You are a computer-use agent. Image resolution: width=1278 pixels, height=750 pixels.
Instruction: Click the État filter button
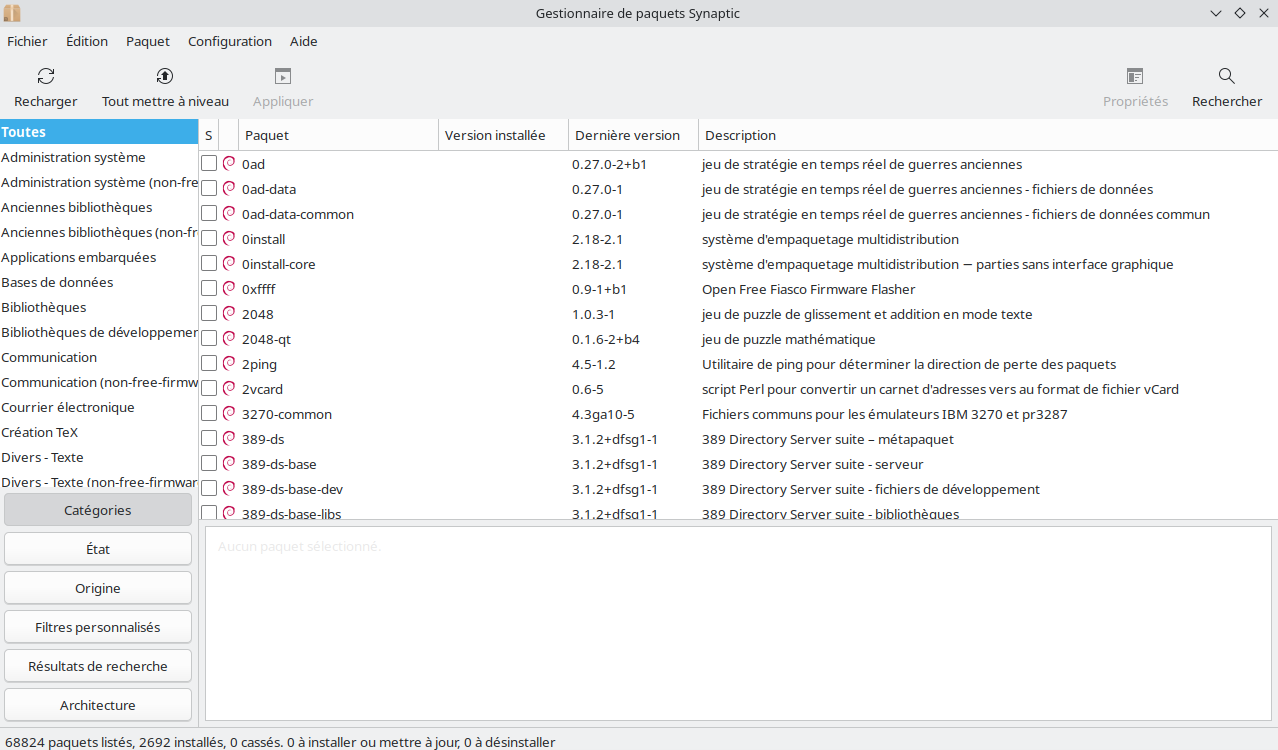click(98, 549)
